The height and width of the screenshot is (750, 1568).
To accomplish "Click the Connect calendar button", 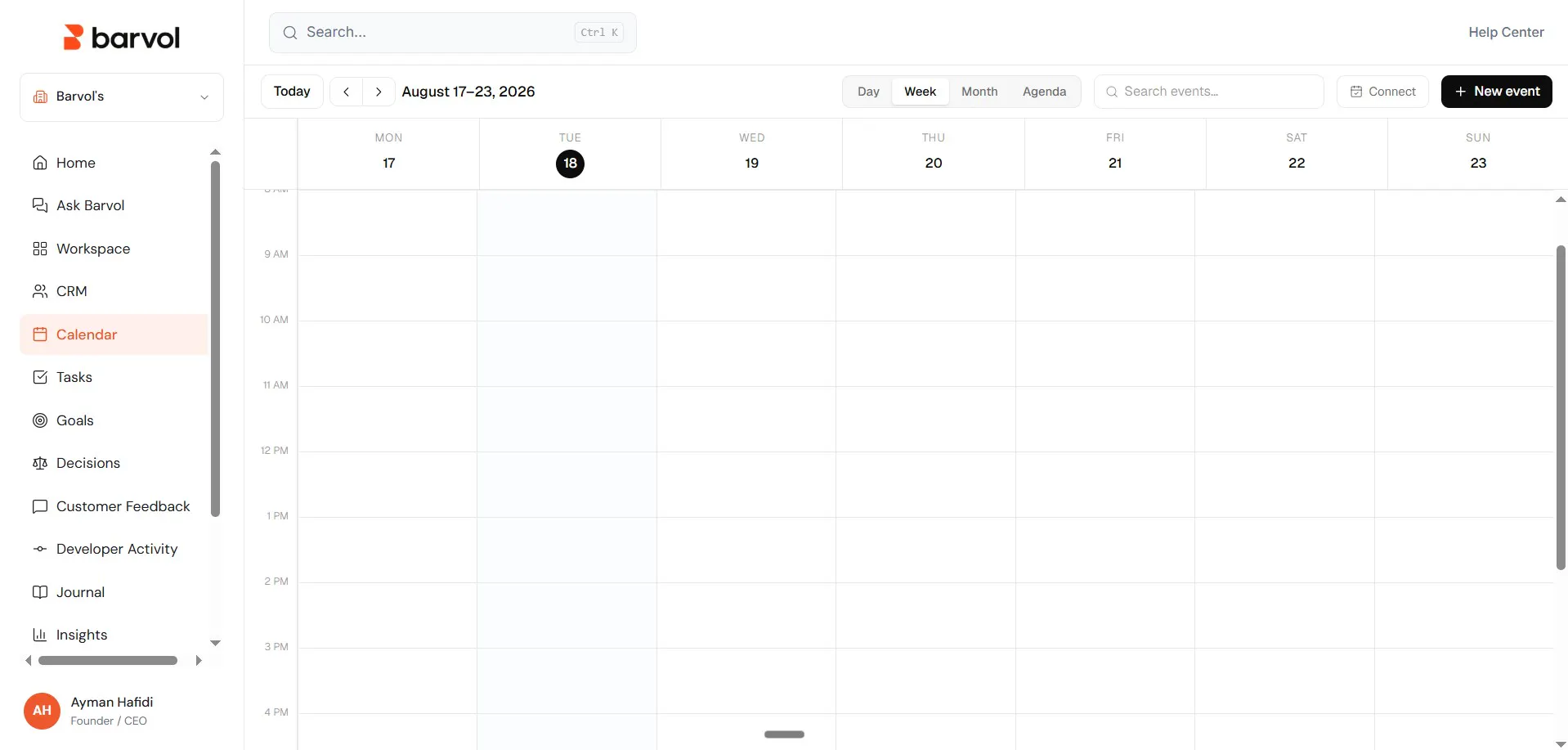I will [1382, 92].
